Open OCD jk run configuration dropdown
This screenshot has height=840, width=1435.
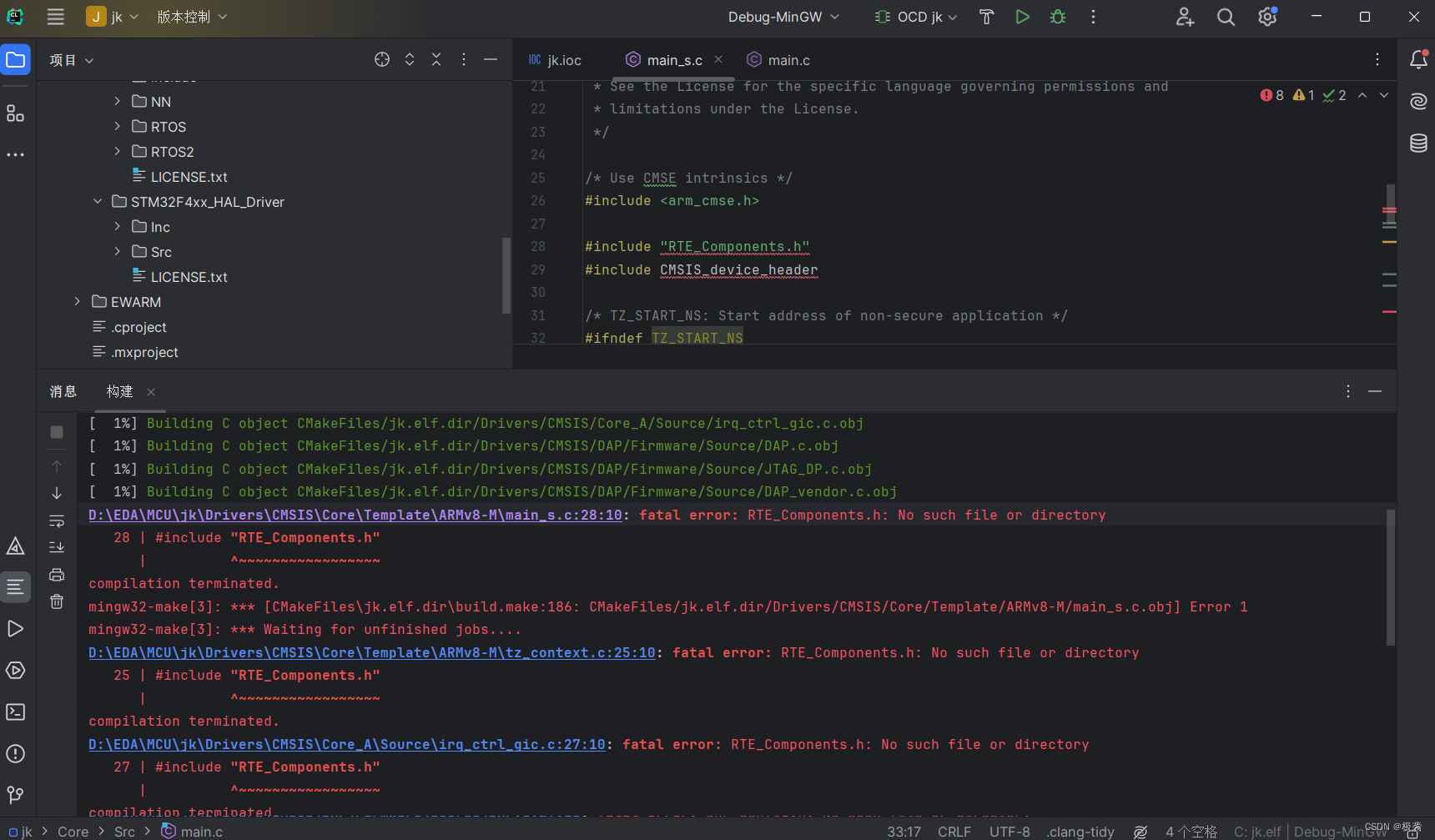tap(916, 17)
